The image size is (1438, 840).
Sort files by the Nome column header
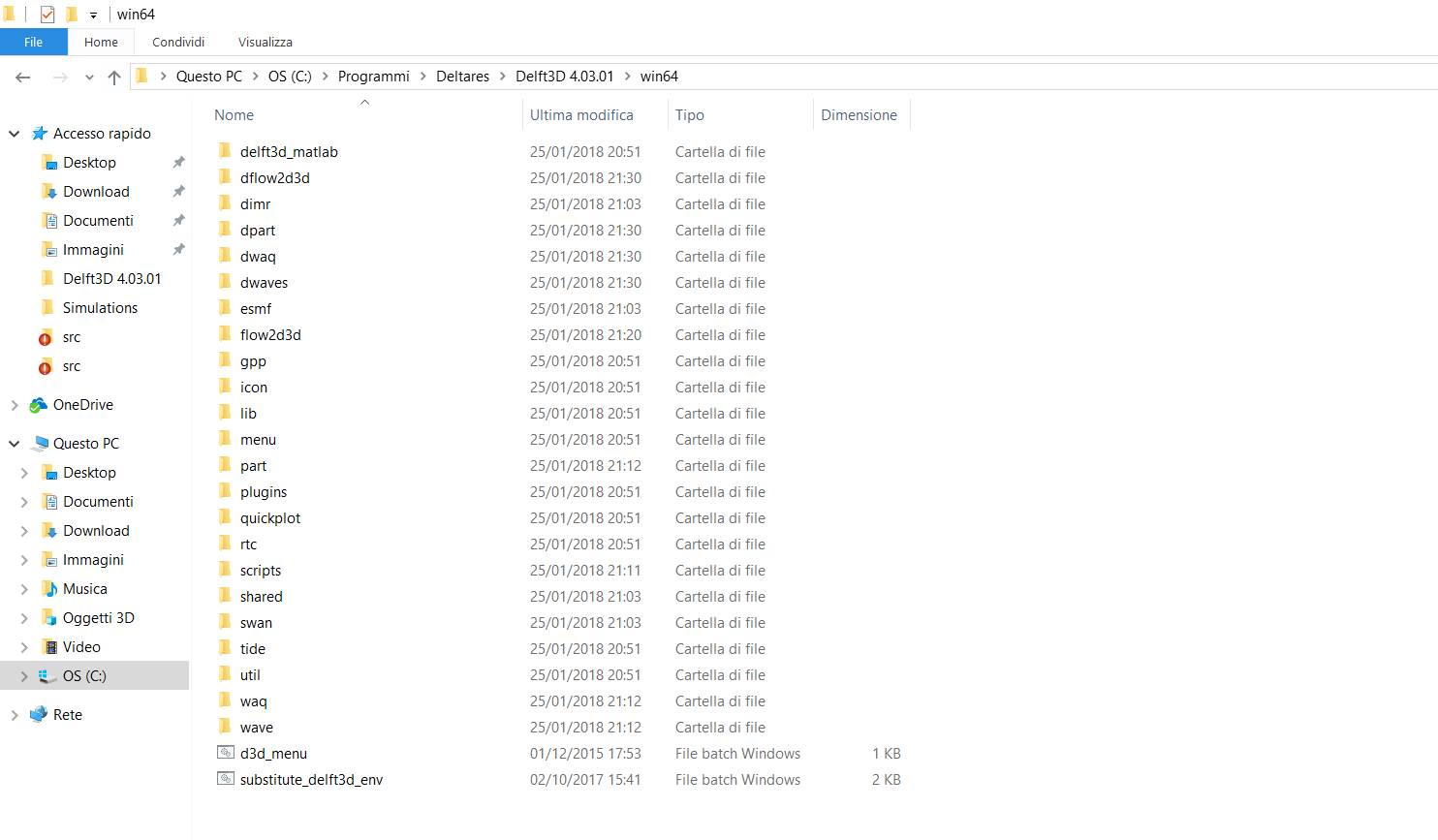coord(234,115)
